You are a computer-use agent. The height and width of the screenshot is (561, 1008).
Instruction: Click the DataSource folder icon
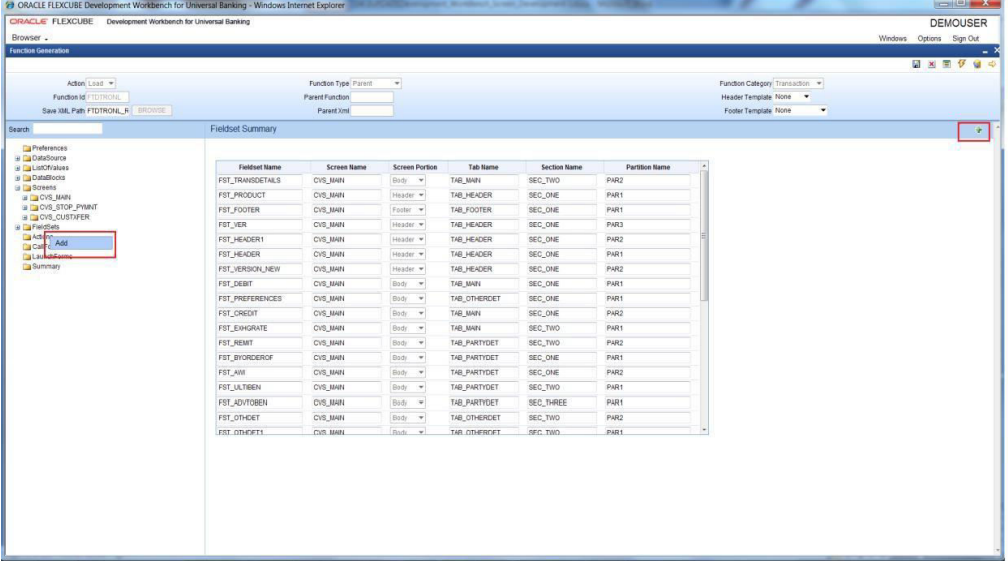(27, 158)
